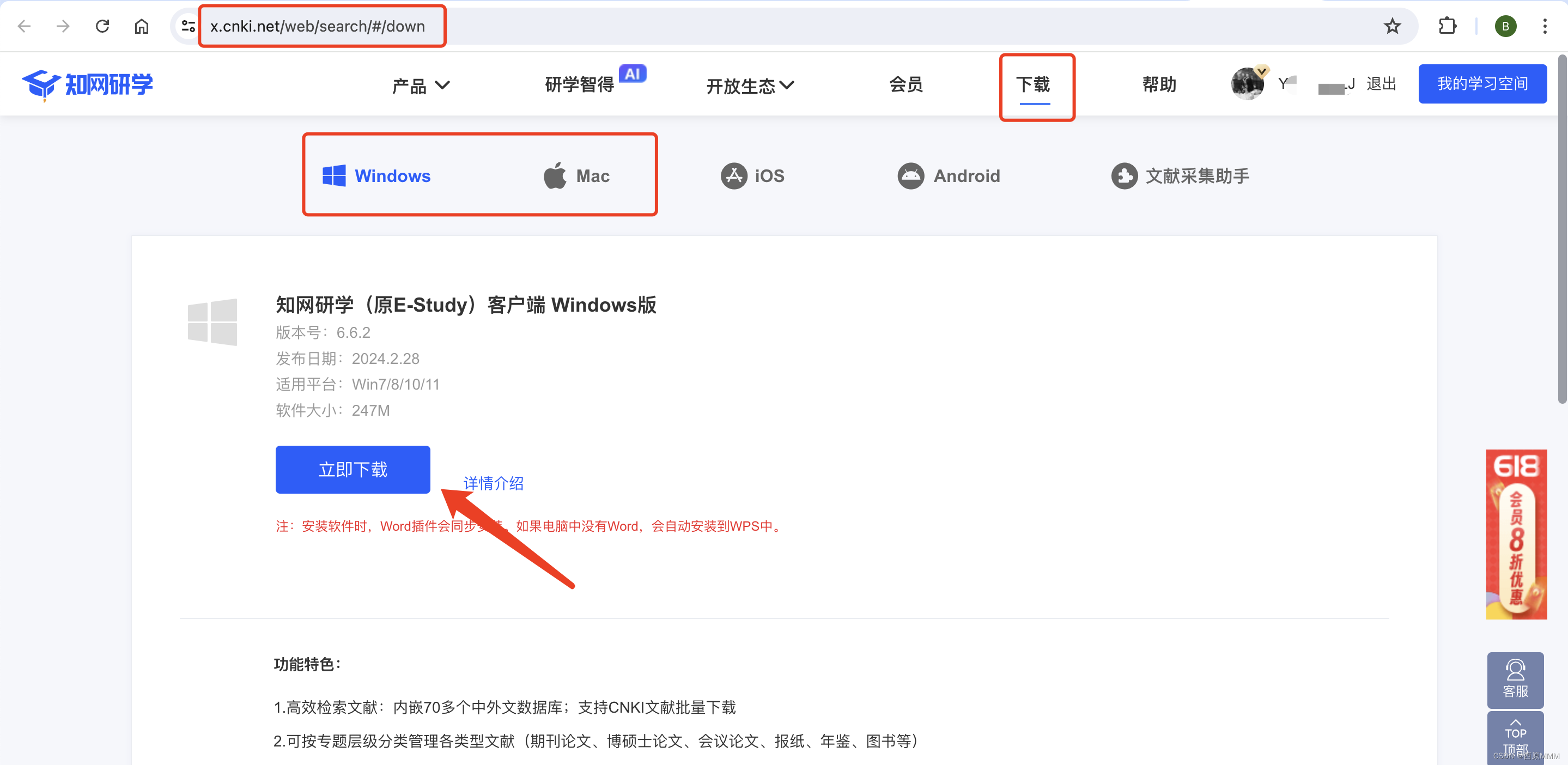Select the Mac download tab
The width and height of the screenshot is (1568, 765).
pyautogui.click(x=576, y=176)
